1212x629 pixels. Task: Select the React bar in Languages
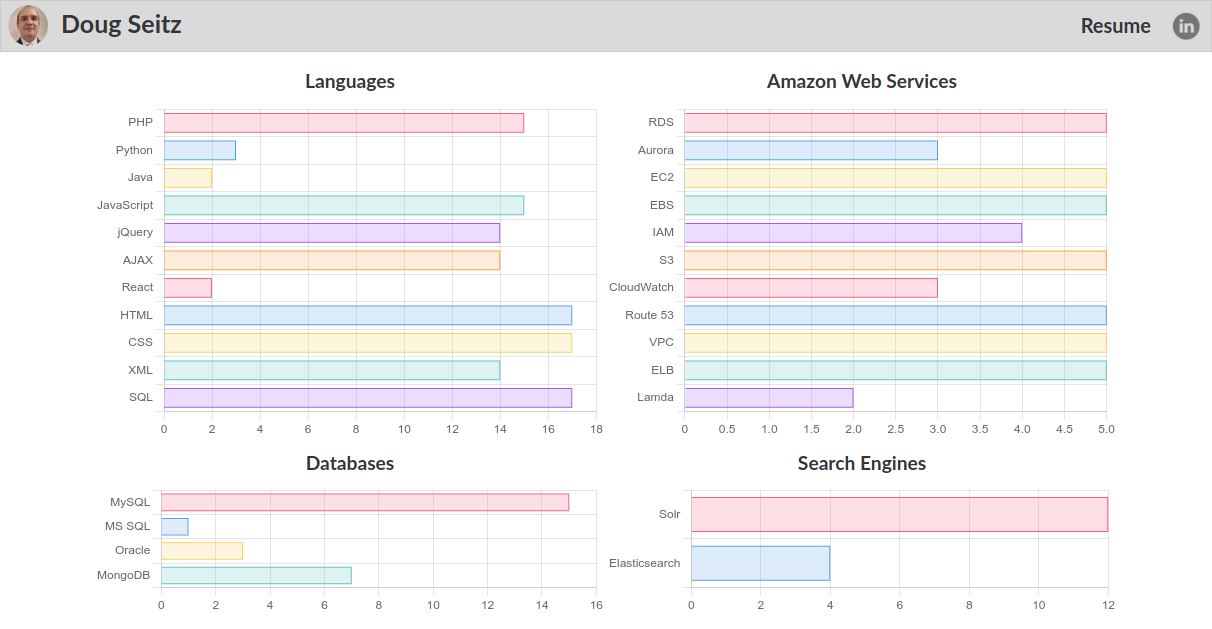(x=187, y=288)
